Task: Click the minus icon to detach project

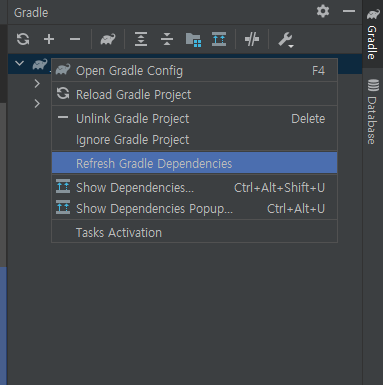Action: (75, 39)
